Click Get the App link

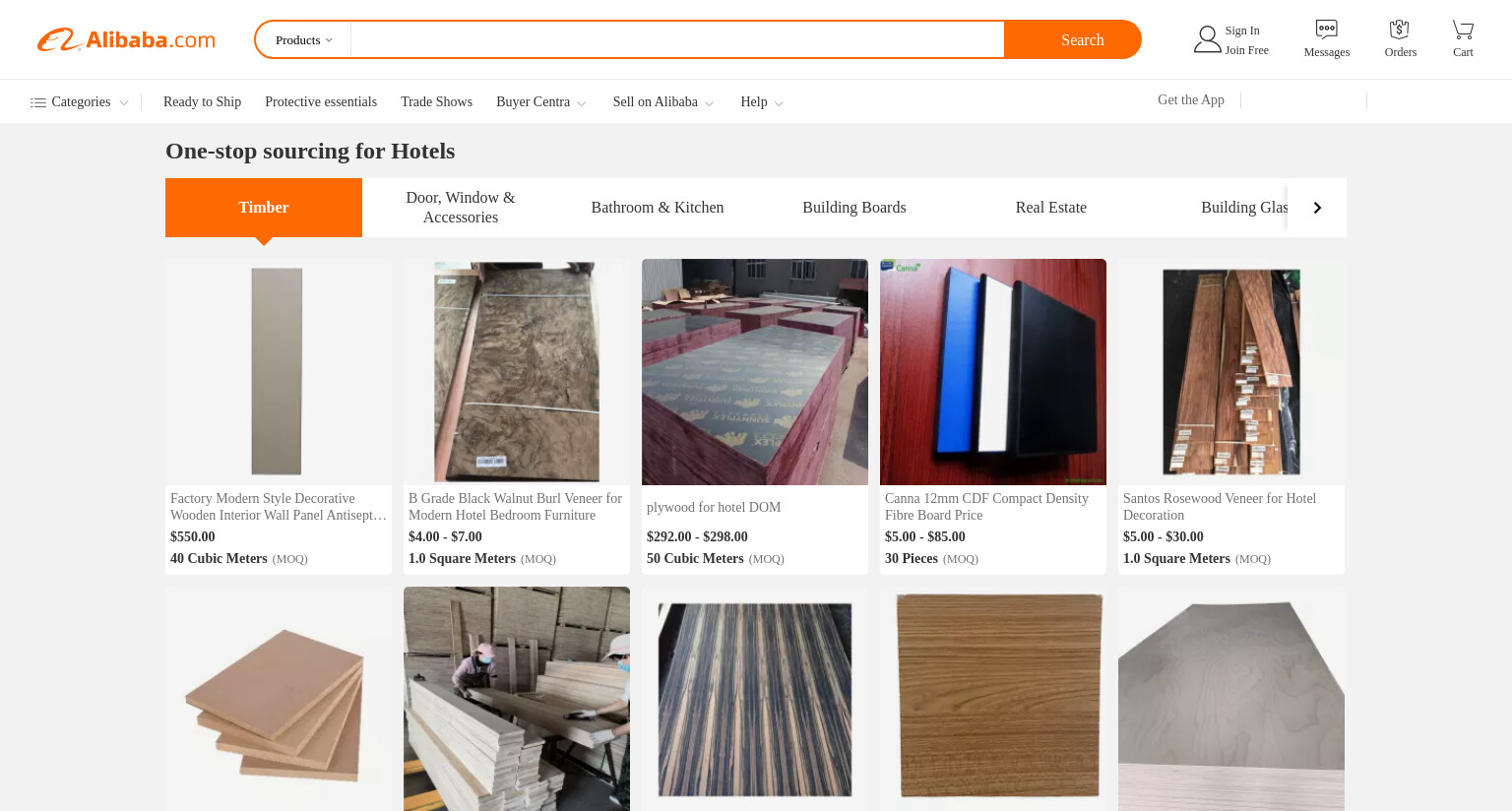click(1191, 100)
